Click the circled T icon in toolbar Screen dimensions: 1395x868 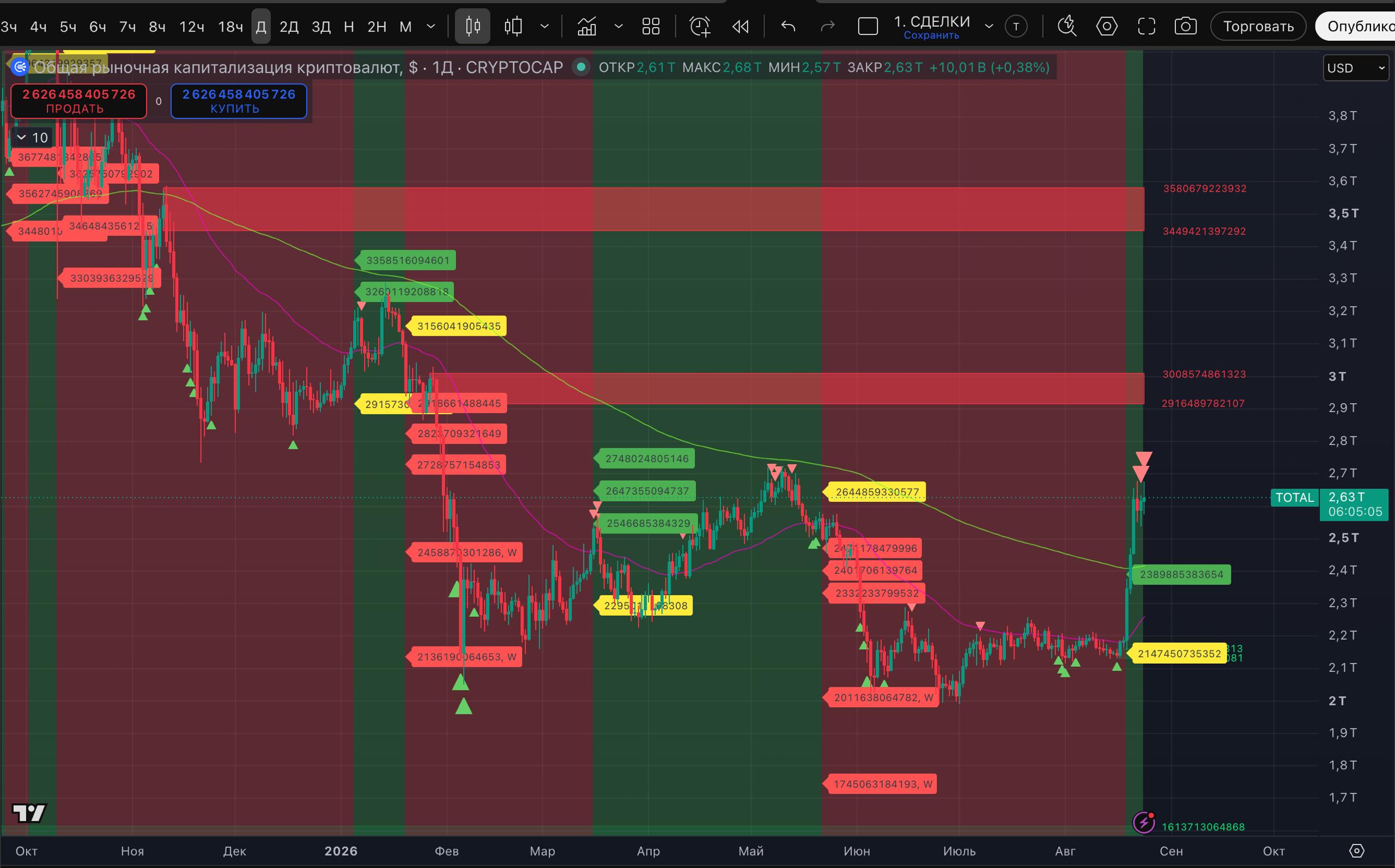tap(1016, 26)
